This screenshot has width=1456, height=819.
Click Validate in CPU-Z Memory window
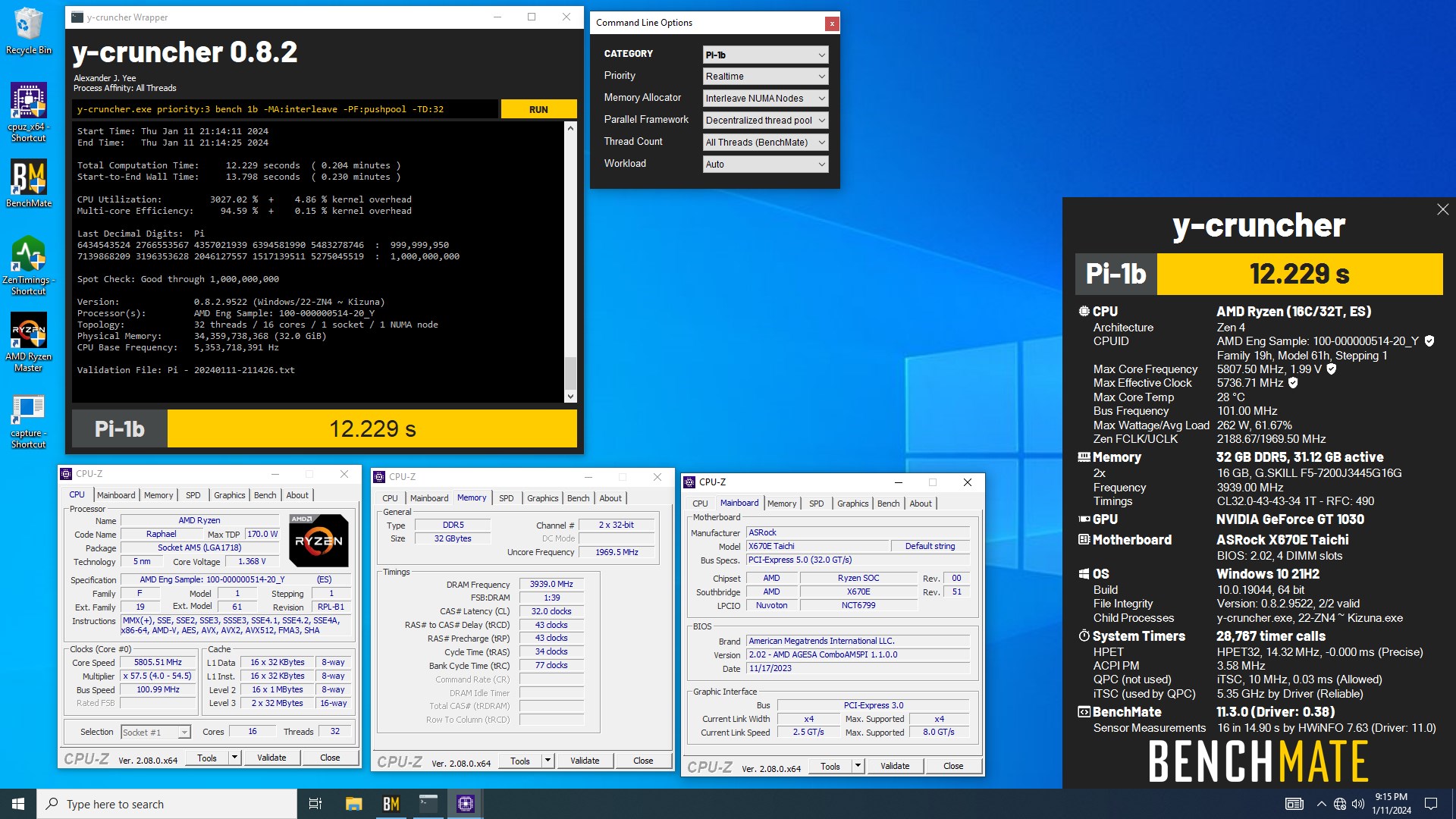585,761
